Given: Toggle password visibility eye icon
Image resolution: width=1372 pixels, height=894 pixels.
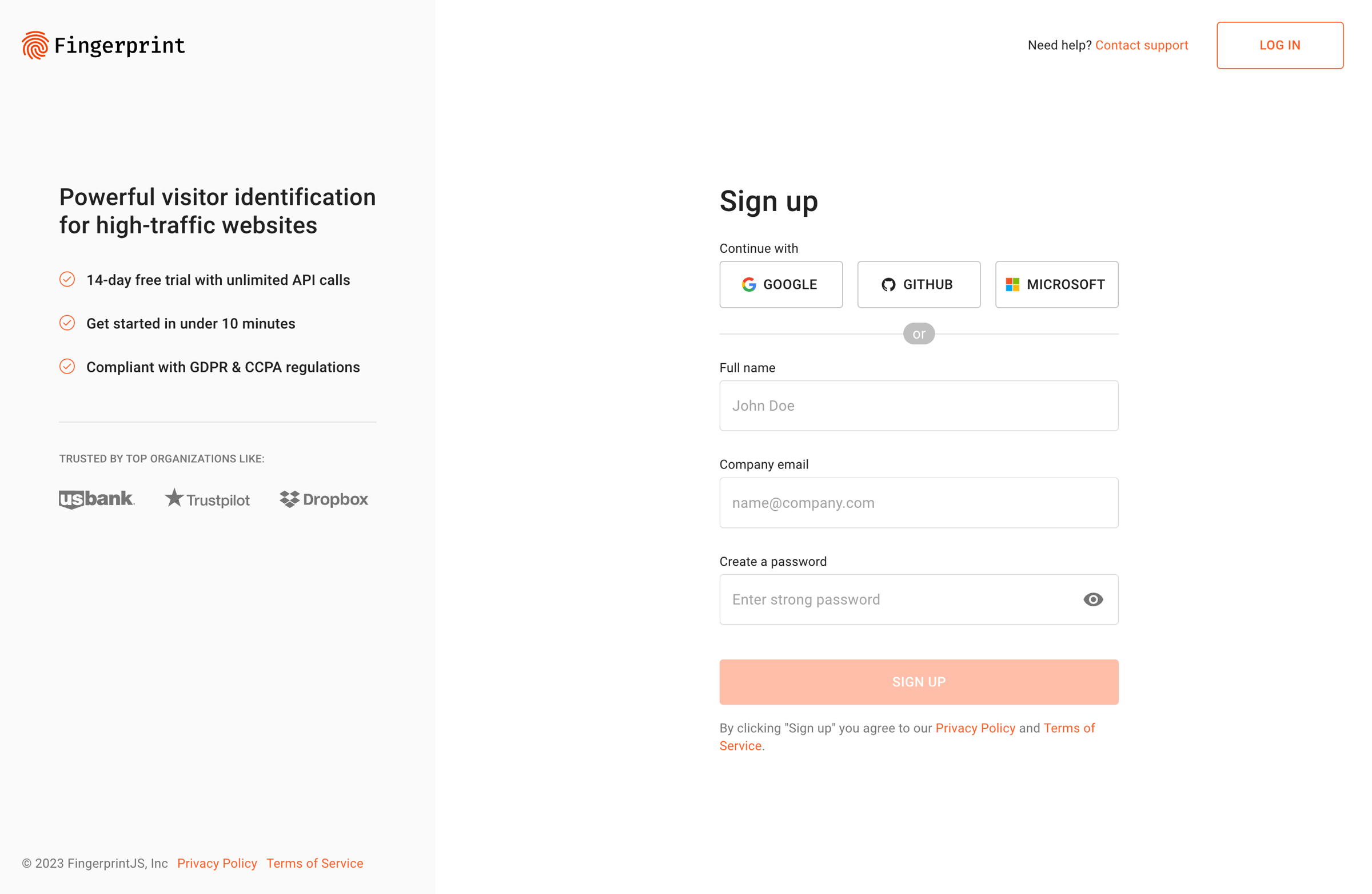Looking at the screenshot, I should point(1093,599).
